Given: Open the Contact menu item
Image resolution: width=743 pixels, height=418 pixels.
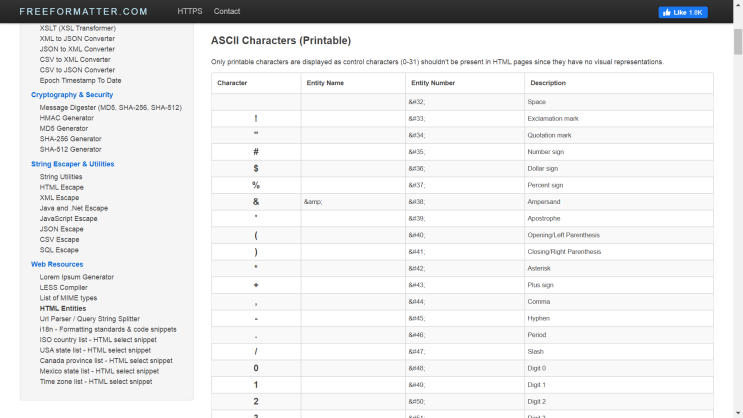Looking at the screenshot, I should pos(227,11).
